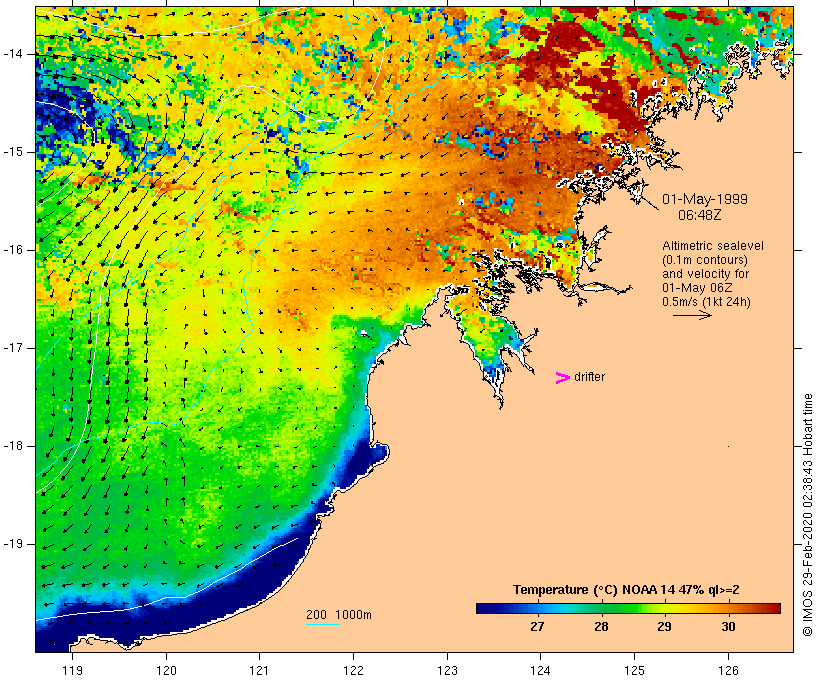Click the colorbar label '27'
The height and width of the screenshot is (680, 820).
(537, 626)
